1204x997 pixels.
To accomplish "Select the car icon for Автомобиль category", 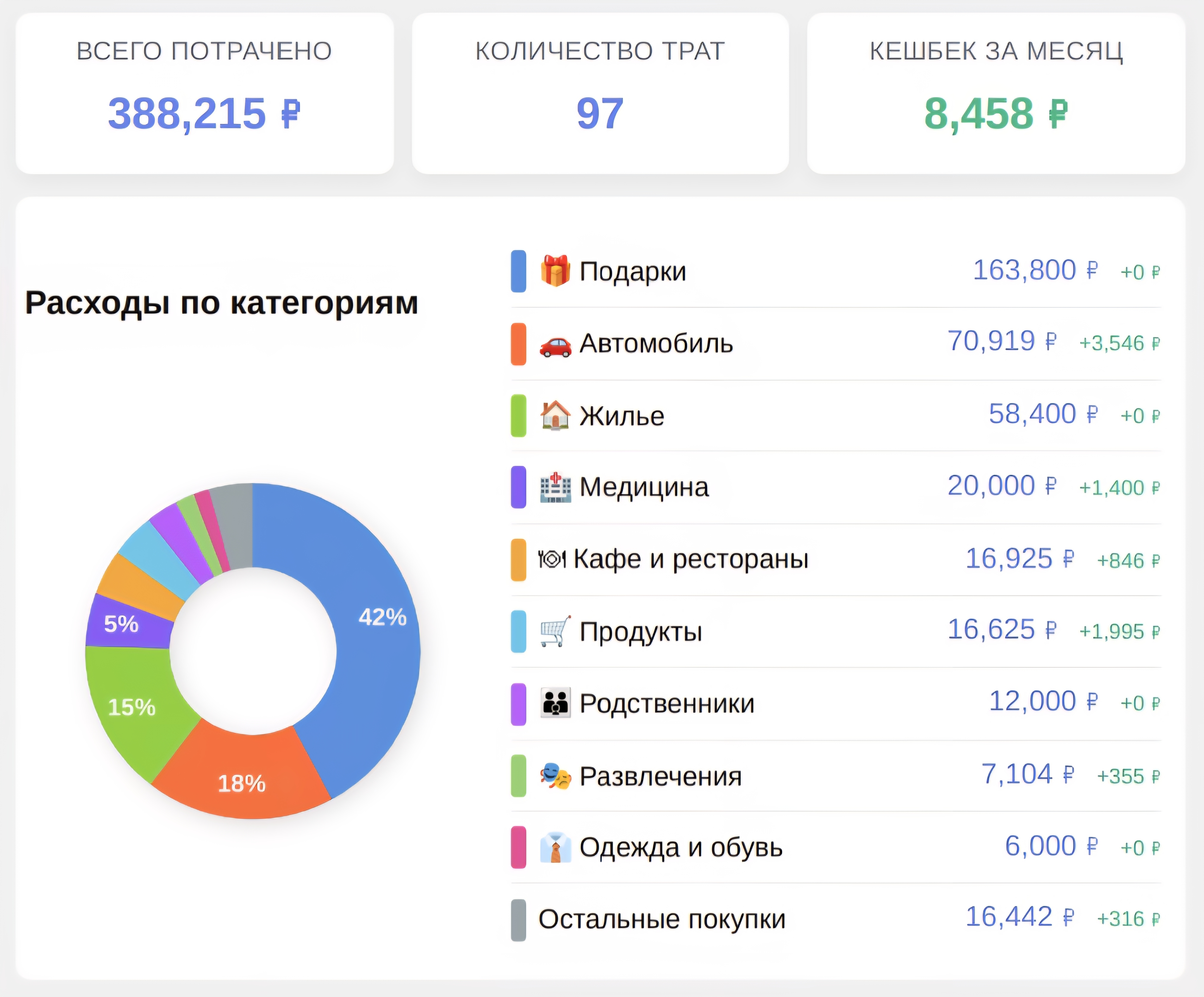I will coord(554,344).
